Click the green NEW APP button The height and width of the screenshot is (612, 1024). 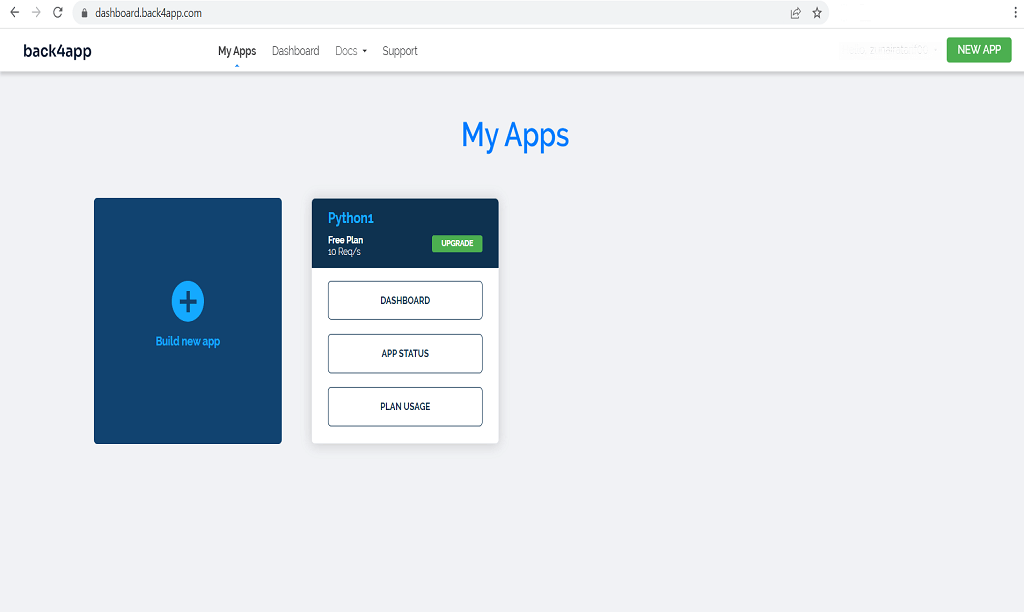pyautogui.click(x=979, y=50)
